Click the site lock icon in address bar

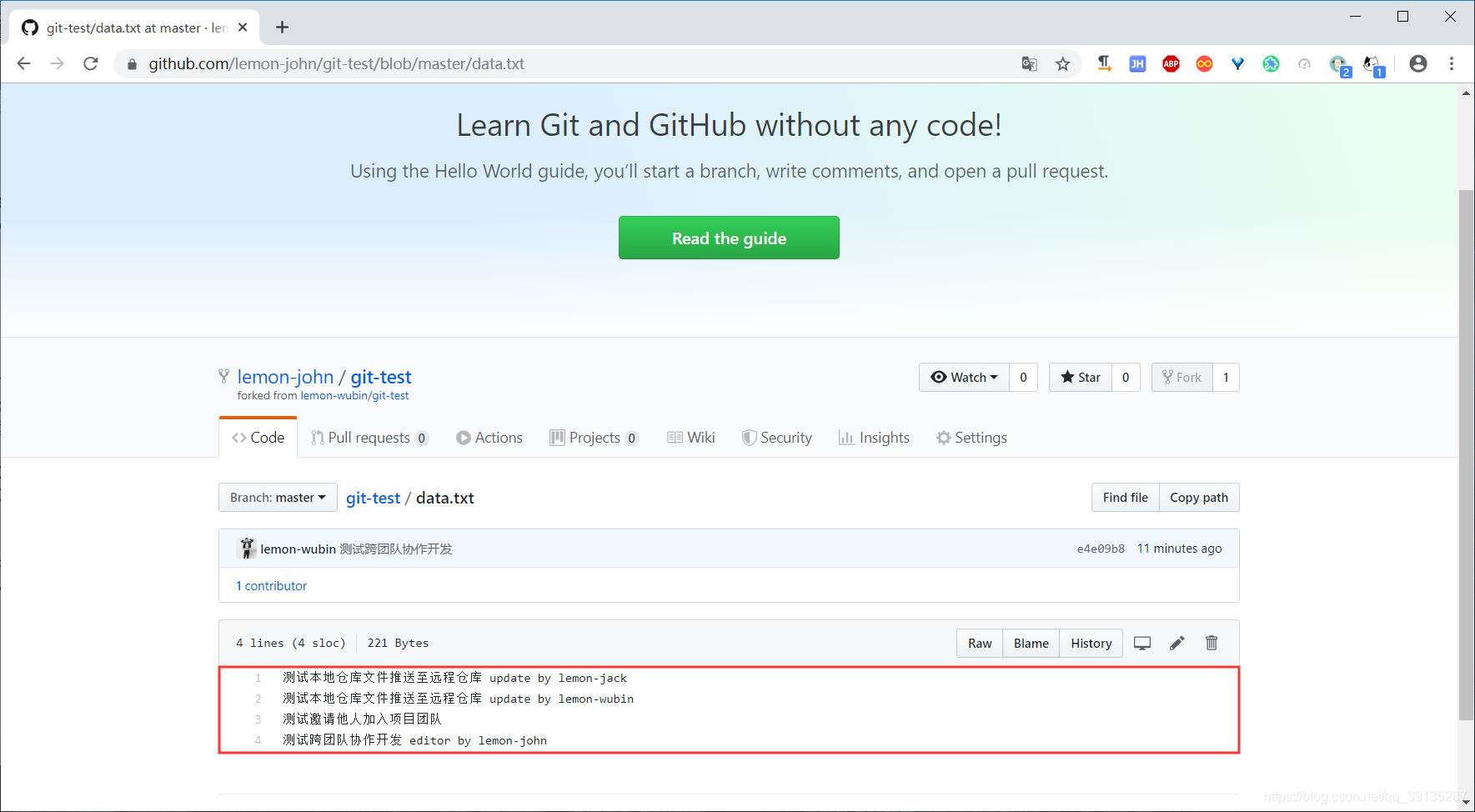tap(132, 63)
